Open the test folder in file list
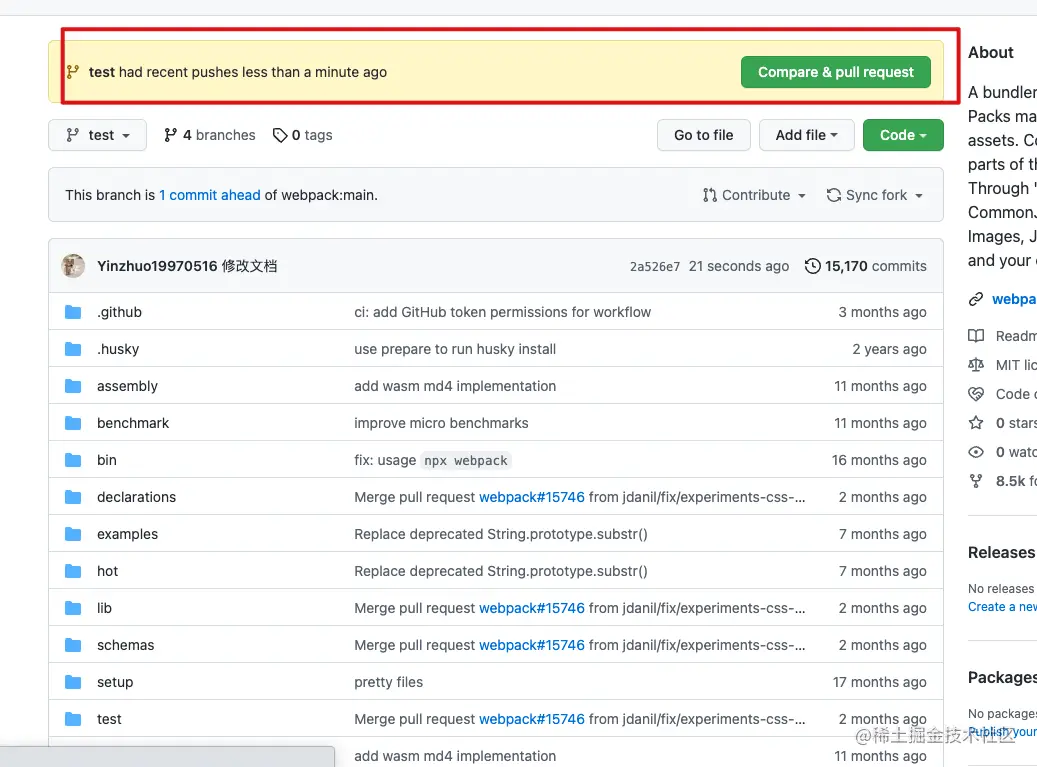The width and height of the screenshot is (1037, 767). (109, 719)
